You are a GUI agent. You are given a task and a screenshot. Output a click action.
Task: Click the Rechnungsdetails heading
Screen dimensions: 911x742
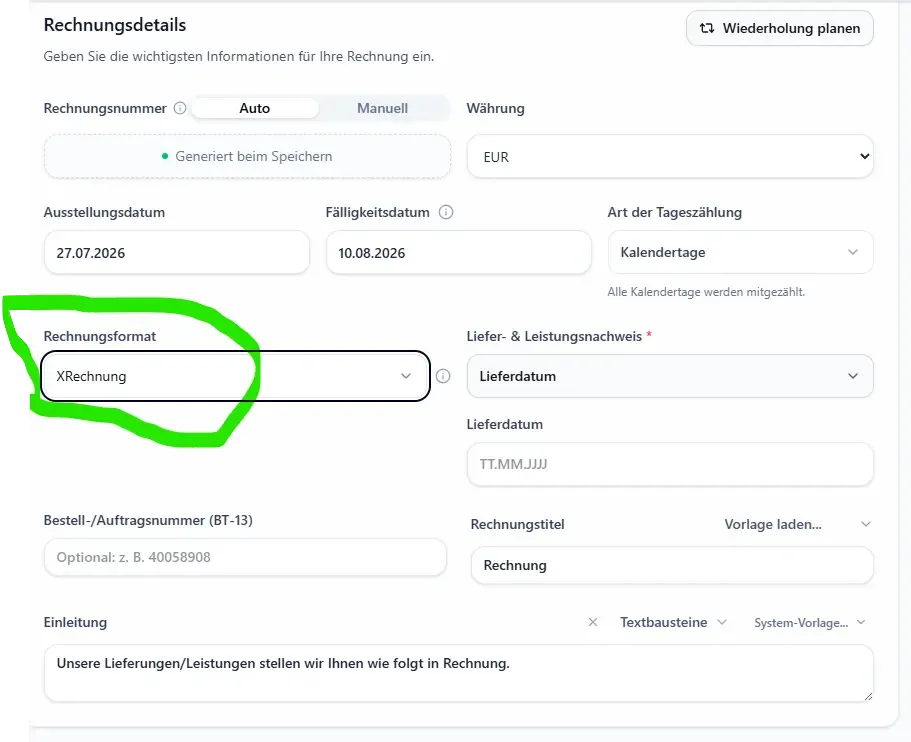[115, 25]
